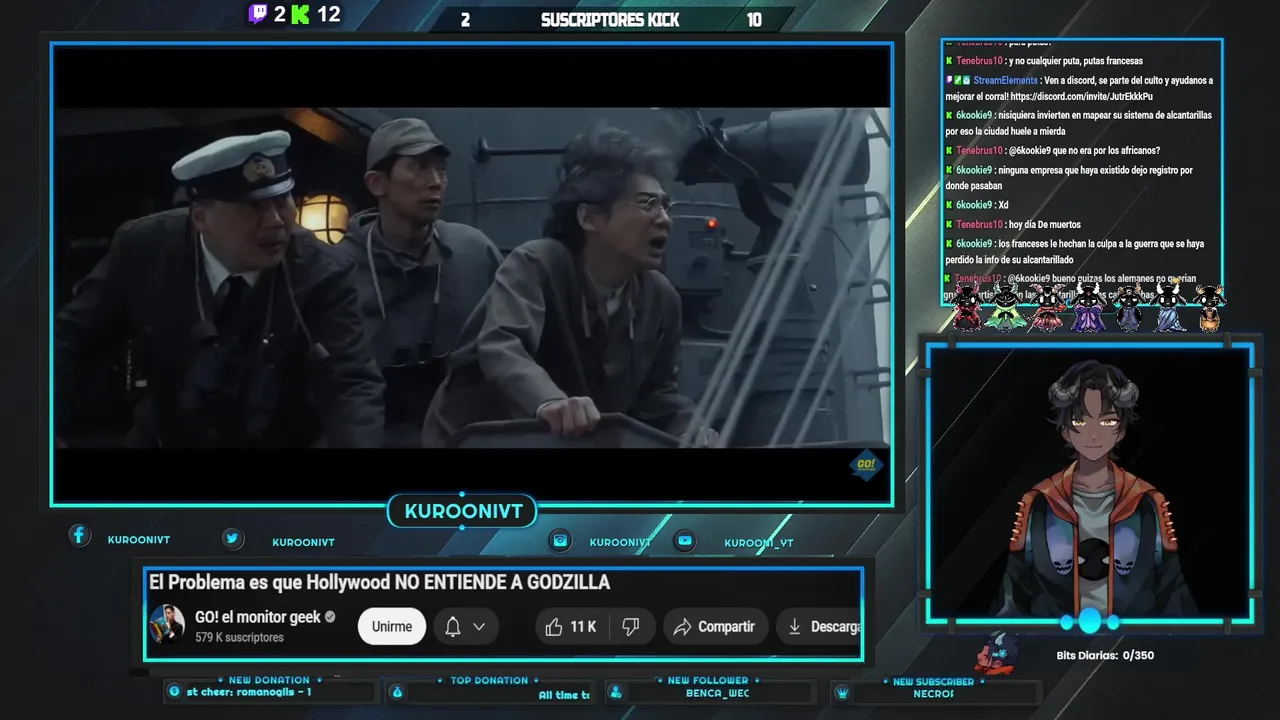The image size is (1280, 720).
Task: Expand the notification options chevron
Action: pos(479,627)
